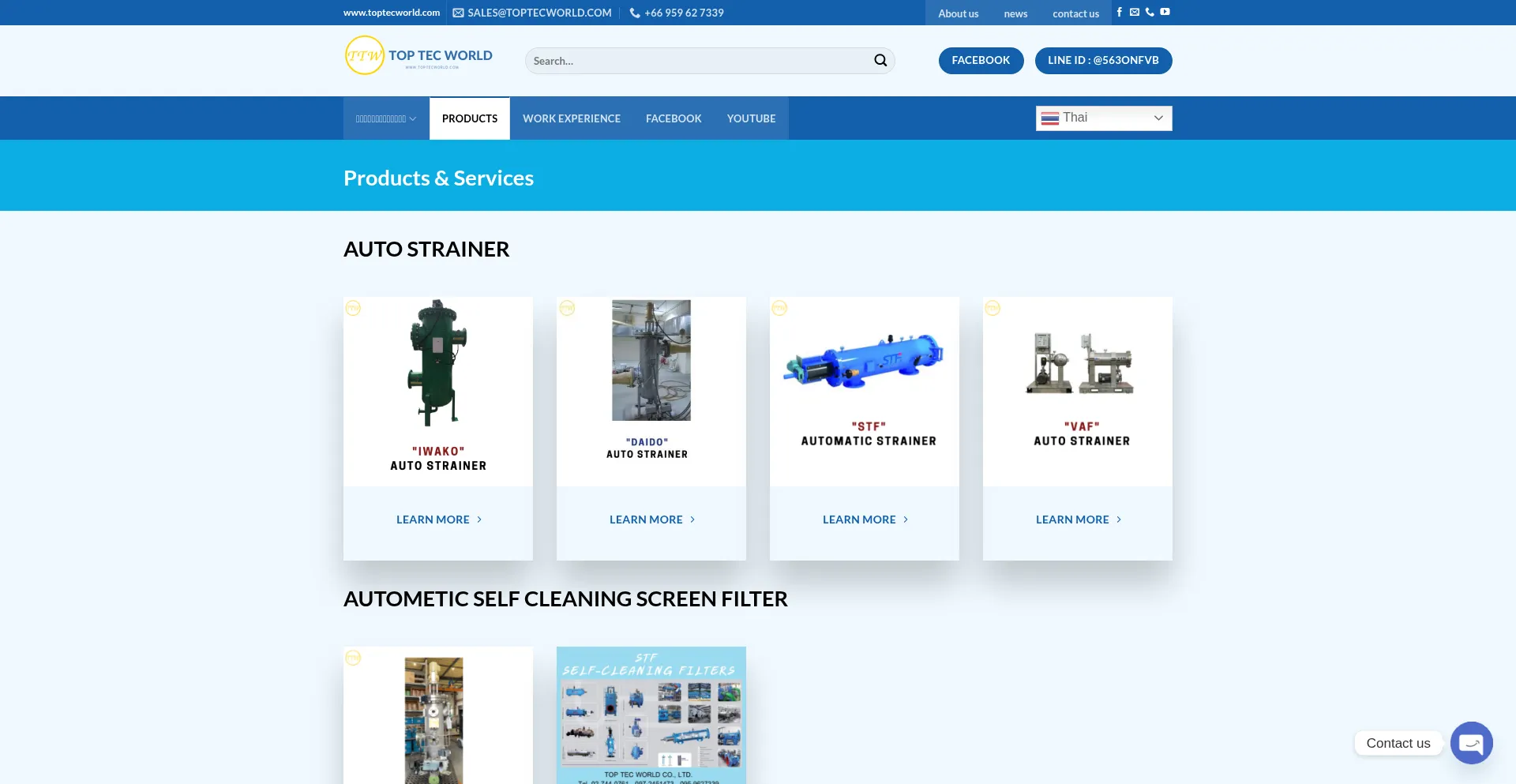Click the envelope icon beside the social links
This screenshot has height=784, width=1516.
pyautogui.click(x=1135, y=12)
